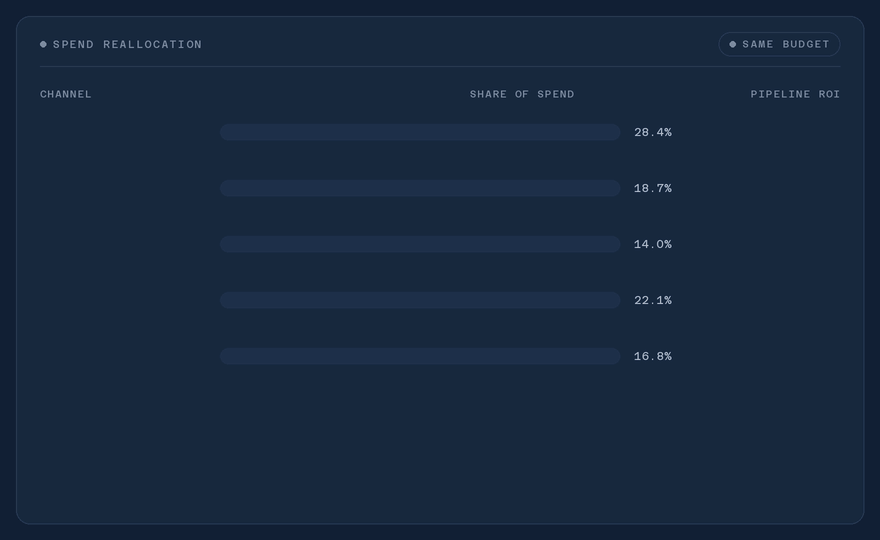Image resolution: width=880 pixels, height=540 pixels.
Task: Select the Same Budget label text
Action: click(786, 44)
